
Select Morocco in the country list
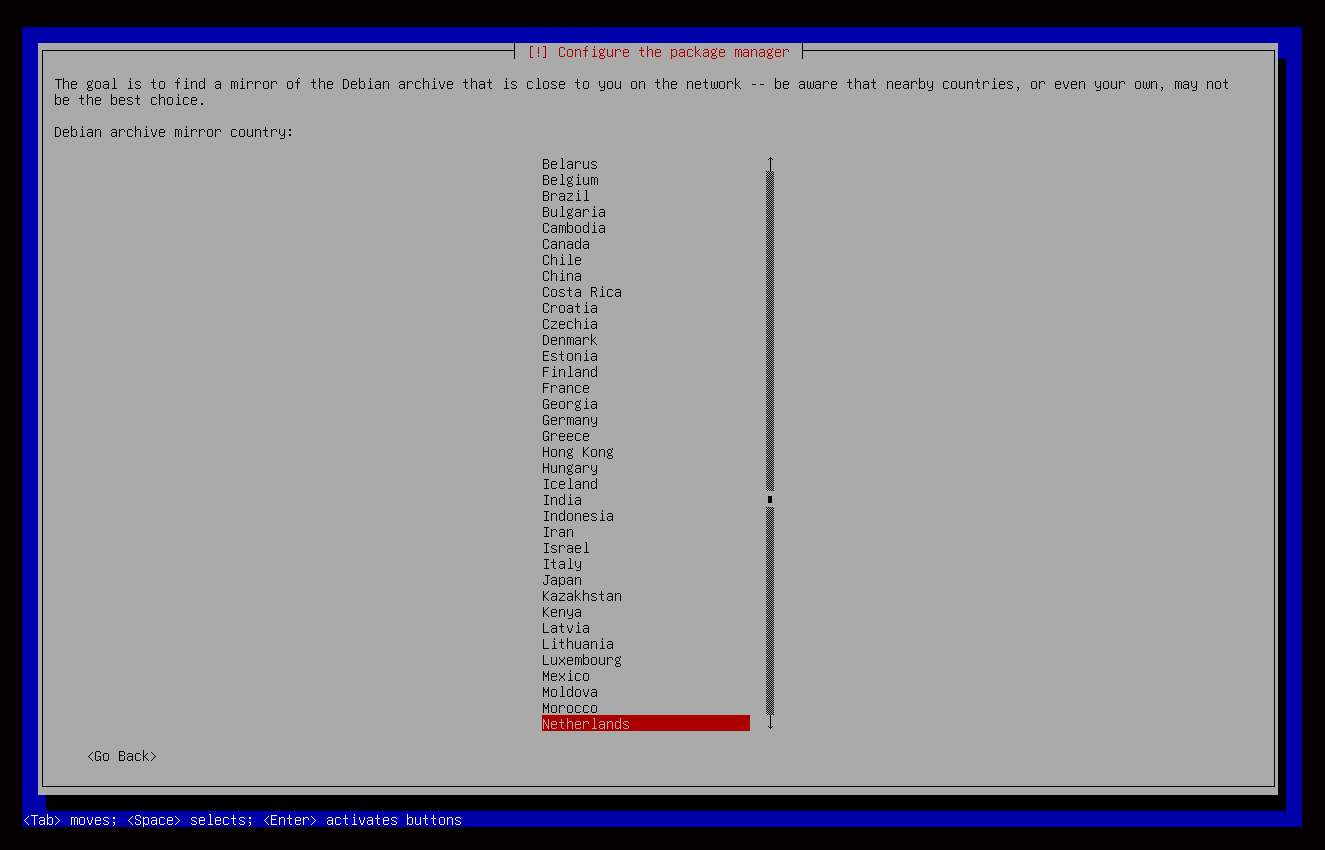pos(570,708)
